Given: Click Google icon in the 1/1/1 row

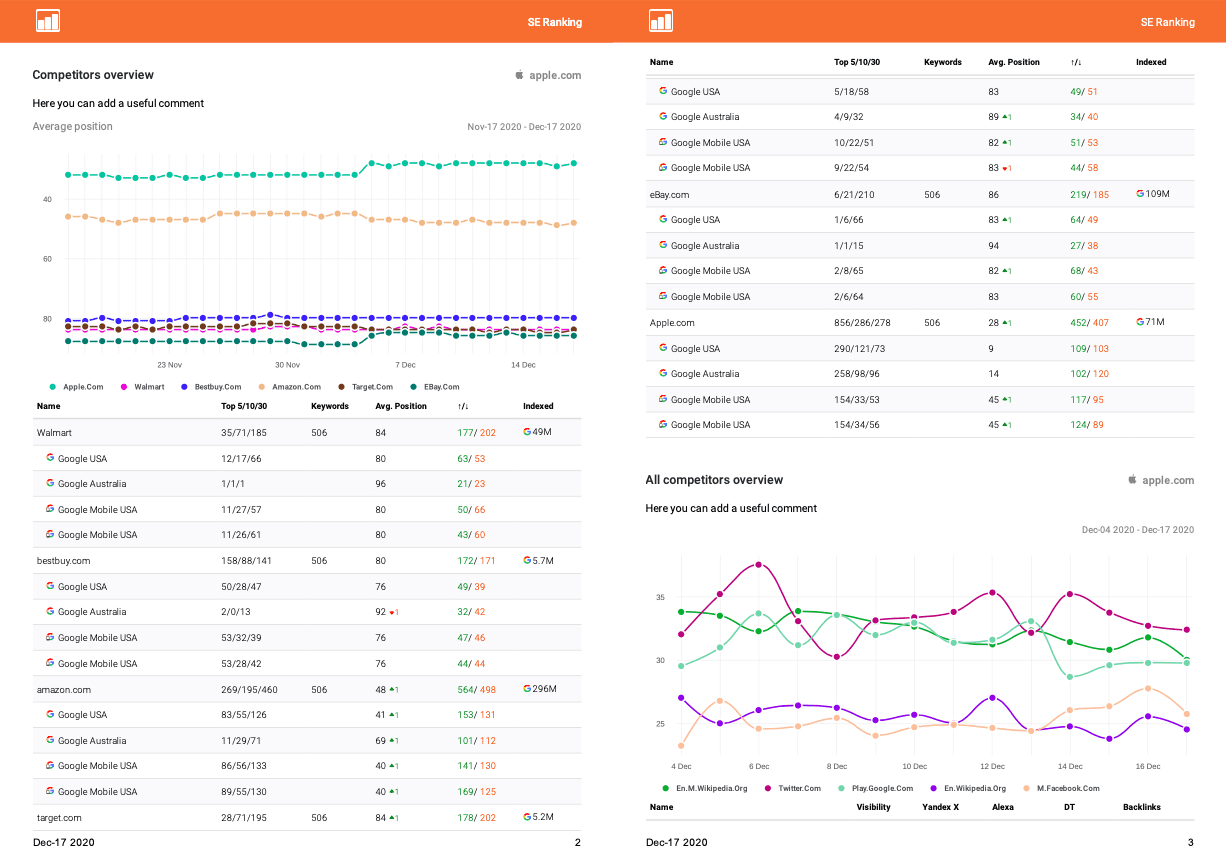Looking at the screenshot, I should point(50,483).
